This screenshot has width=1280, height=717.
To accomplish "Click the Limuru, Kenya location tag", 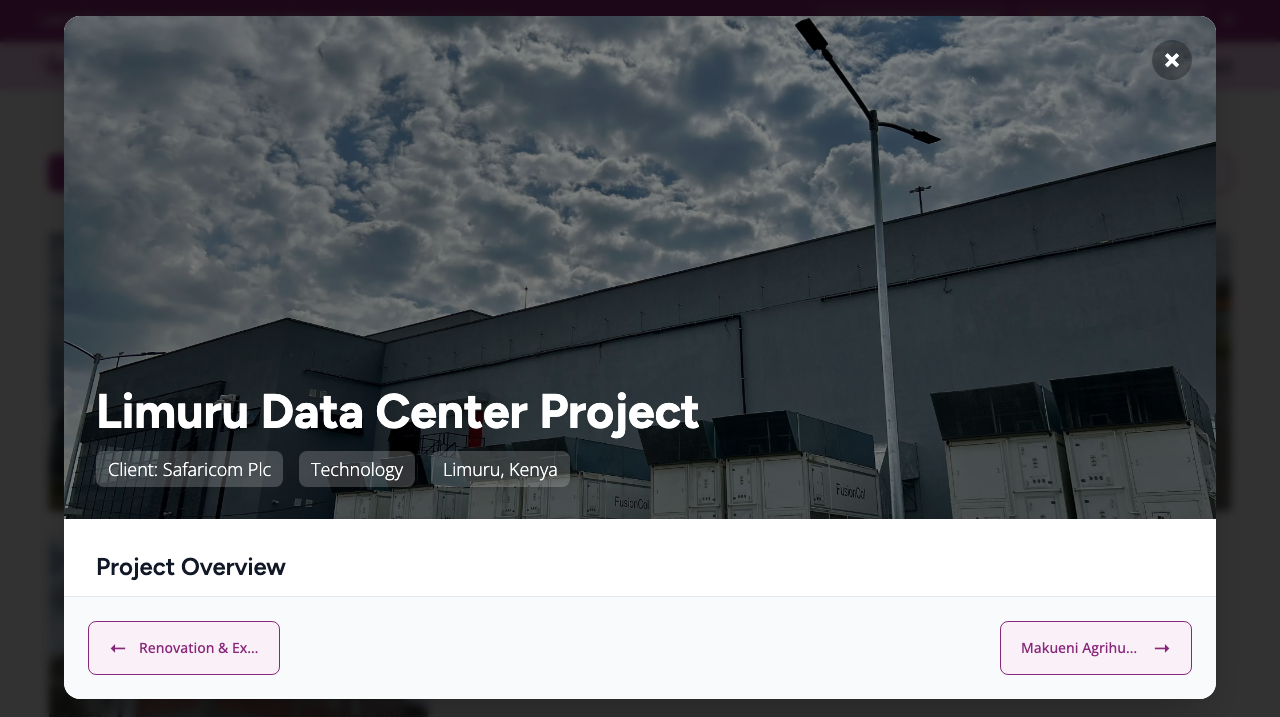I will (500, 469).
